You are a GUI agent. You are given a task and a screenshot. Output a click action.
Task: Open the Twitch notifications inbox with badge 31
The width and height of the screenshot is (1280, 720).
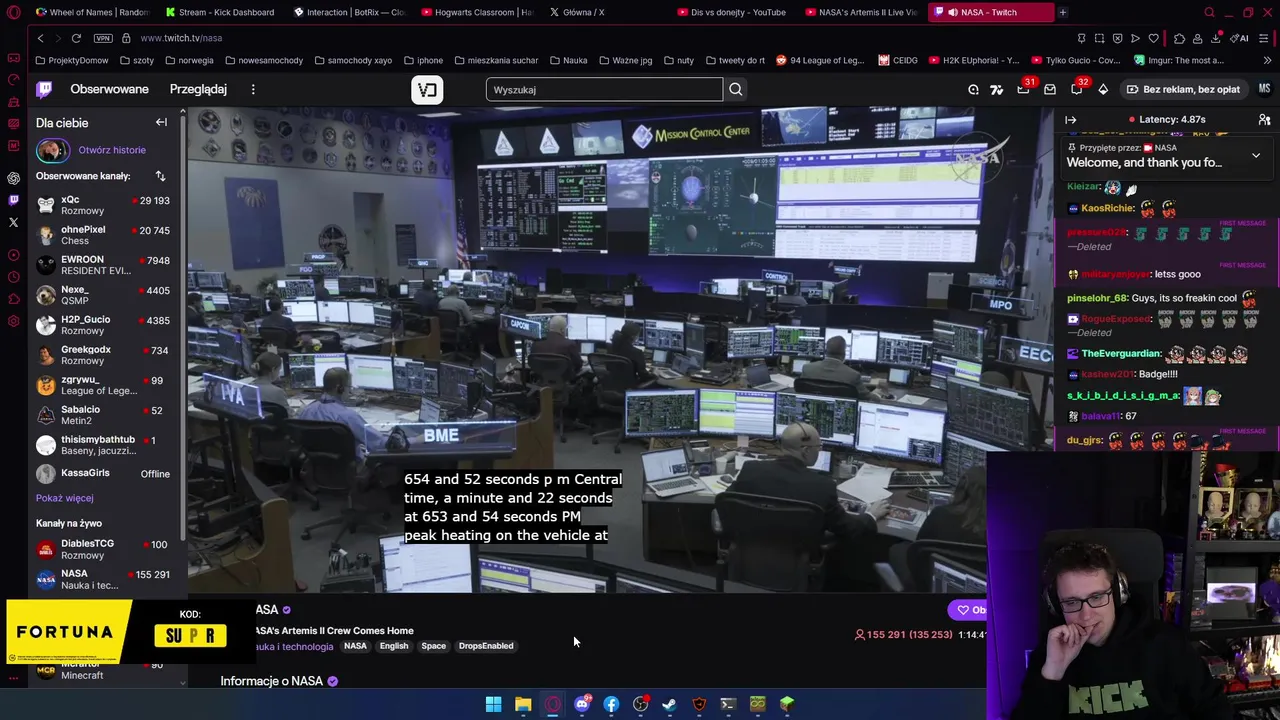click(x=1023, y=89)
